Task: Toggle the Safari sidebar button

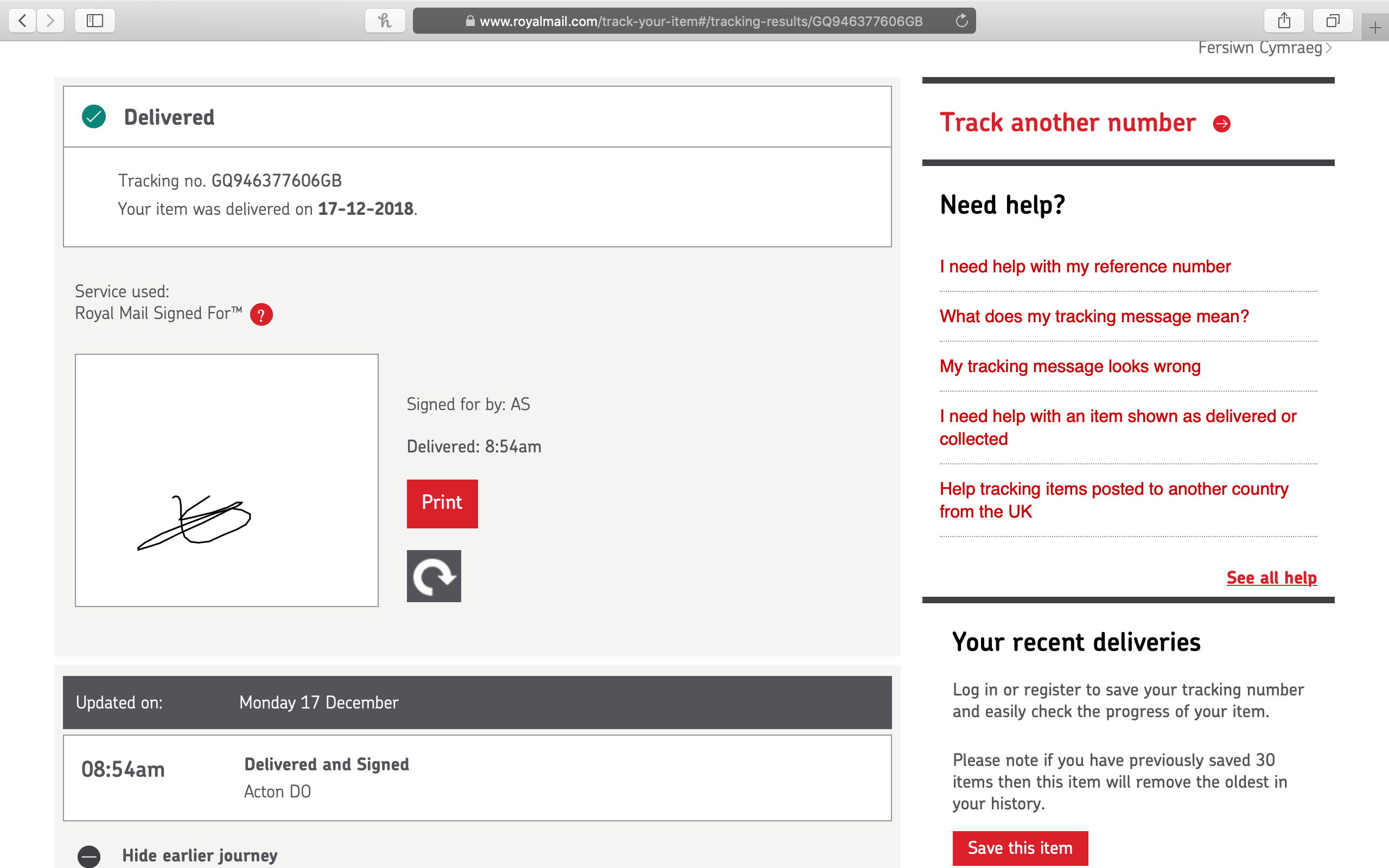Action: [x=95, y=21]
